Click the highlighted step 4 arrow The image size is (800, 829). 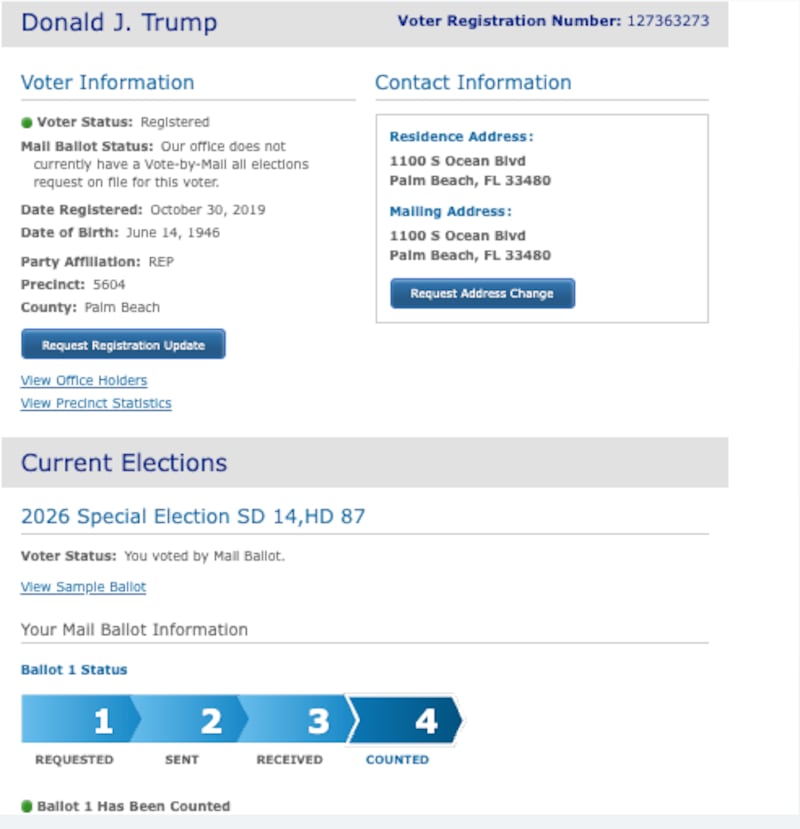408,720
